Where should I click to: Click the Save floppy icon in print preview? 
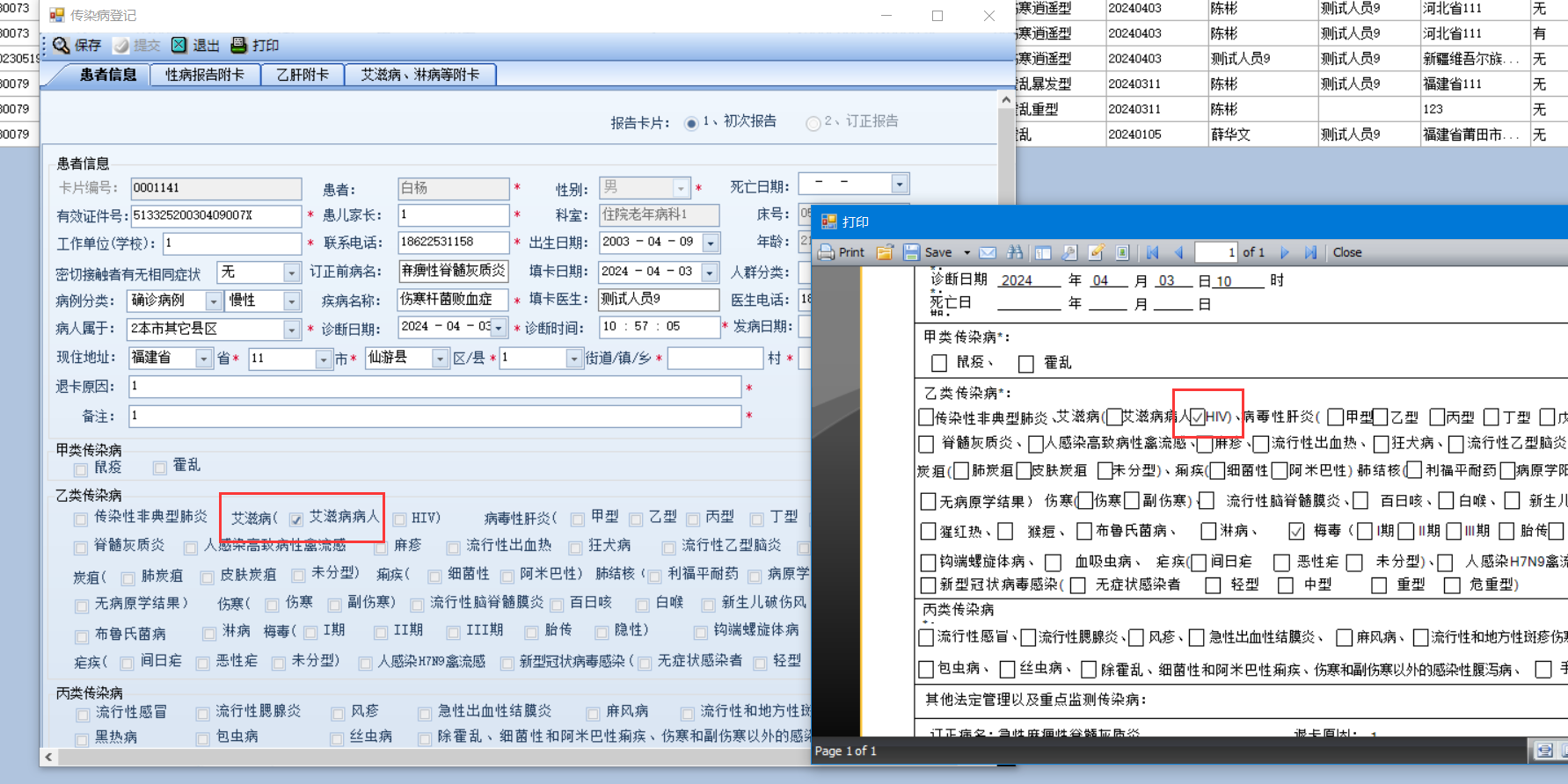click(x=912, y=252)
